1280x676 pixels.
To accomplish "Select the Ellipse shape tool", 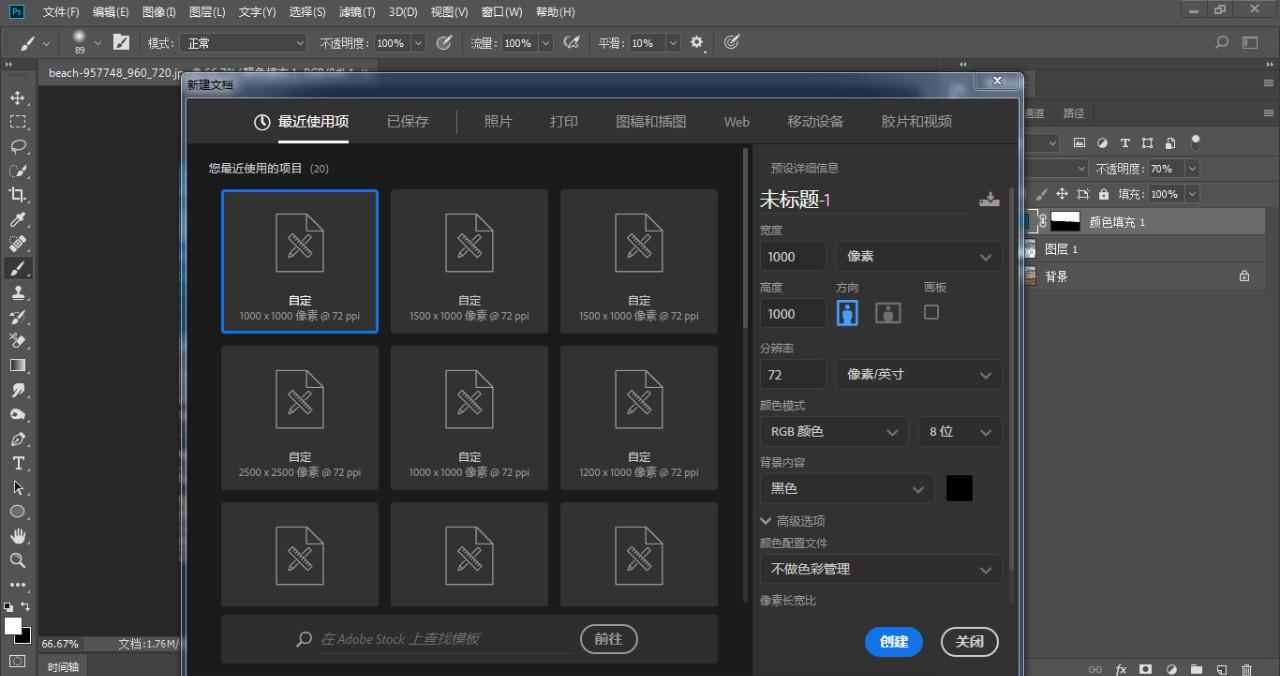I will tap(18, 512).
